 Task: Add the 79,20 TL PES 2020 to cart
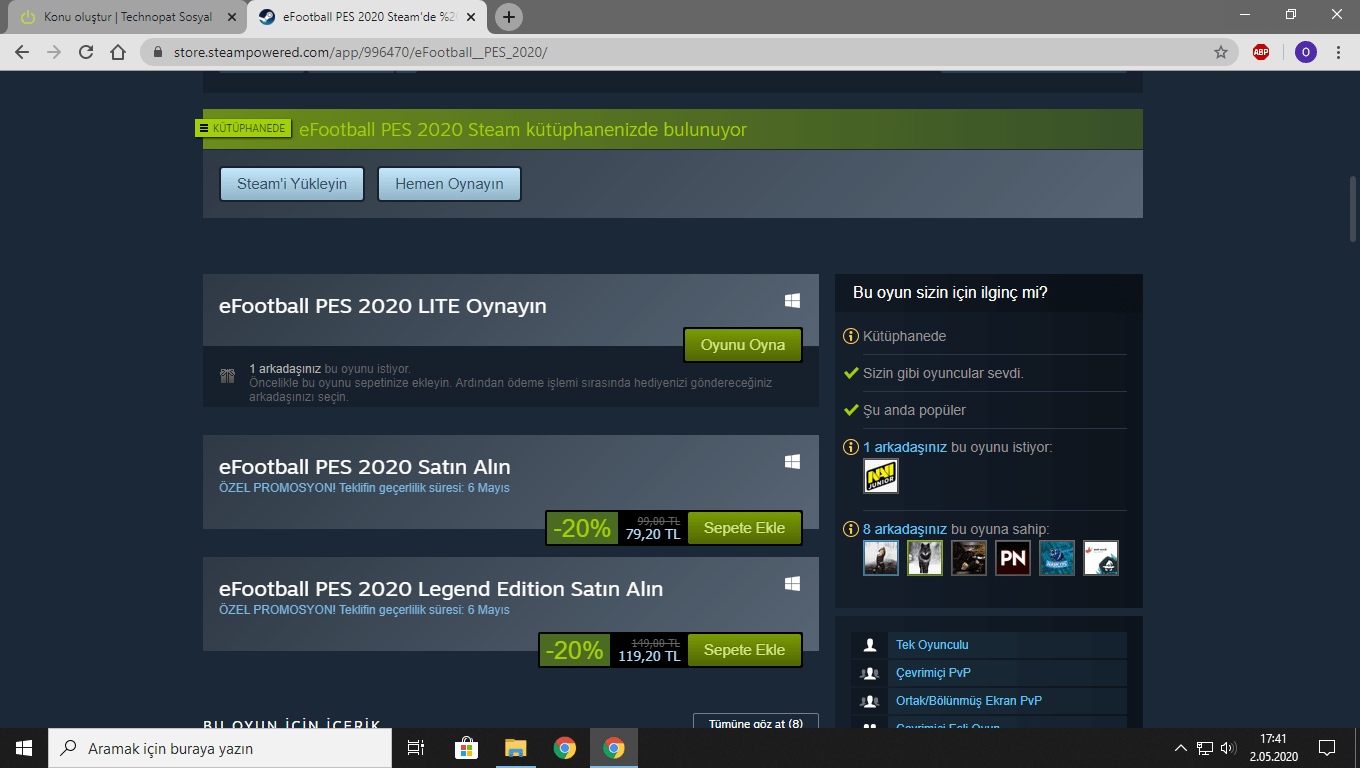click(745, 528)
